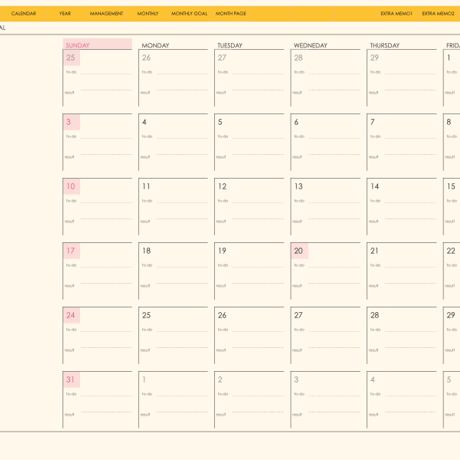Image resolution: width=460 pixels, height=460 pixels.
Task: Click the result line for Sunday 17
Action: tap(106, 284)
